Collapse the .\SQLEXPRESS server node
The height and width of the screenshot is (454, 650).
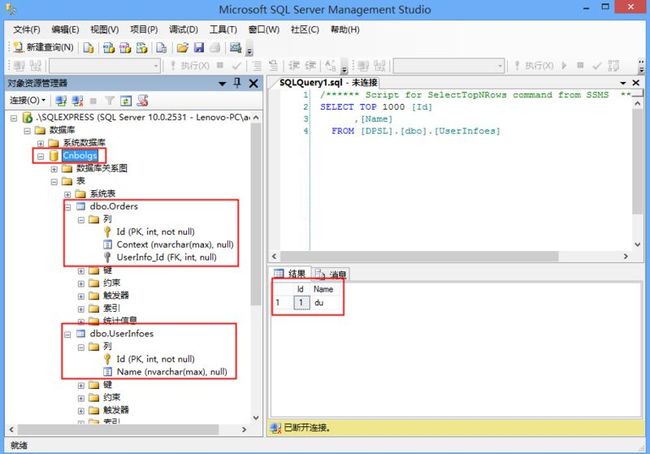pyautogui.click(x=14, y=118)
